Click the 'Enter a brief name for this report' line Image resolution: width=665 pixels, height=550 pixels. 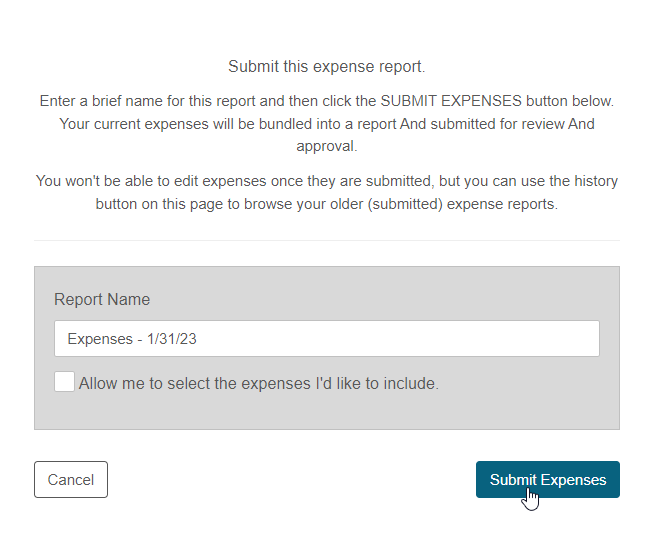click(327, 101)
